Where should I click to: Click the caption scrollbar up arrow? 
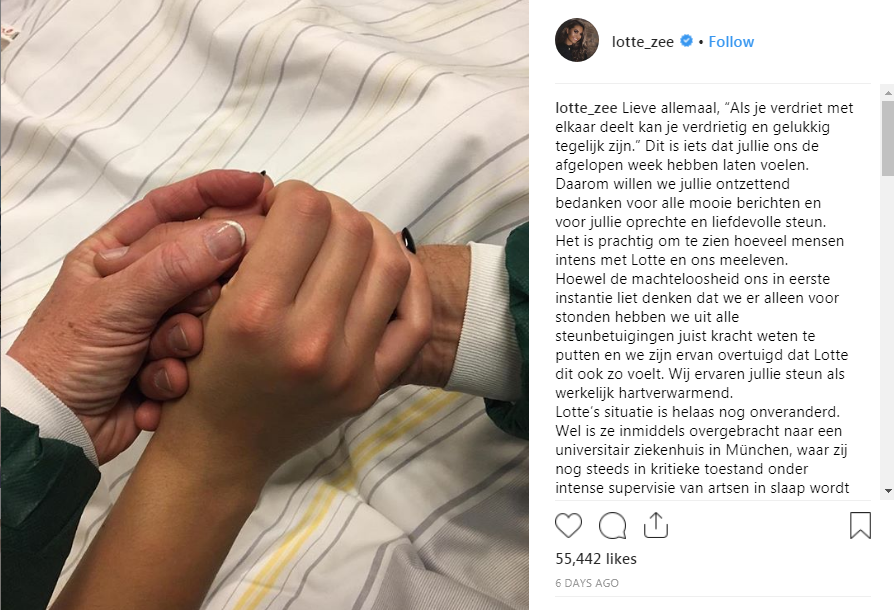[x=888, y=92]
